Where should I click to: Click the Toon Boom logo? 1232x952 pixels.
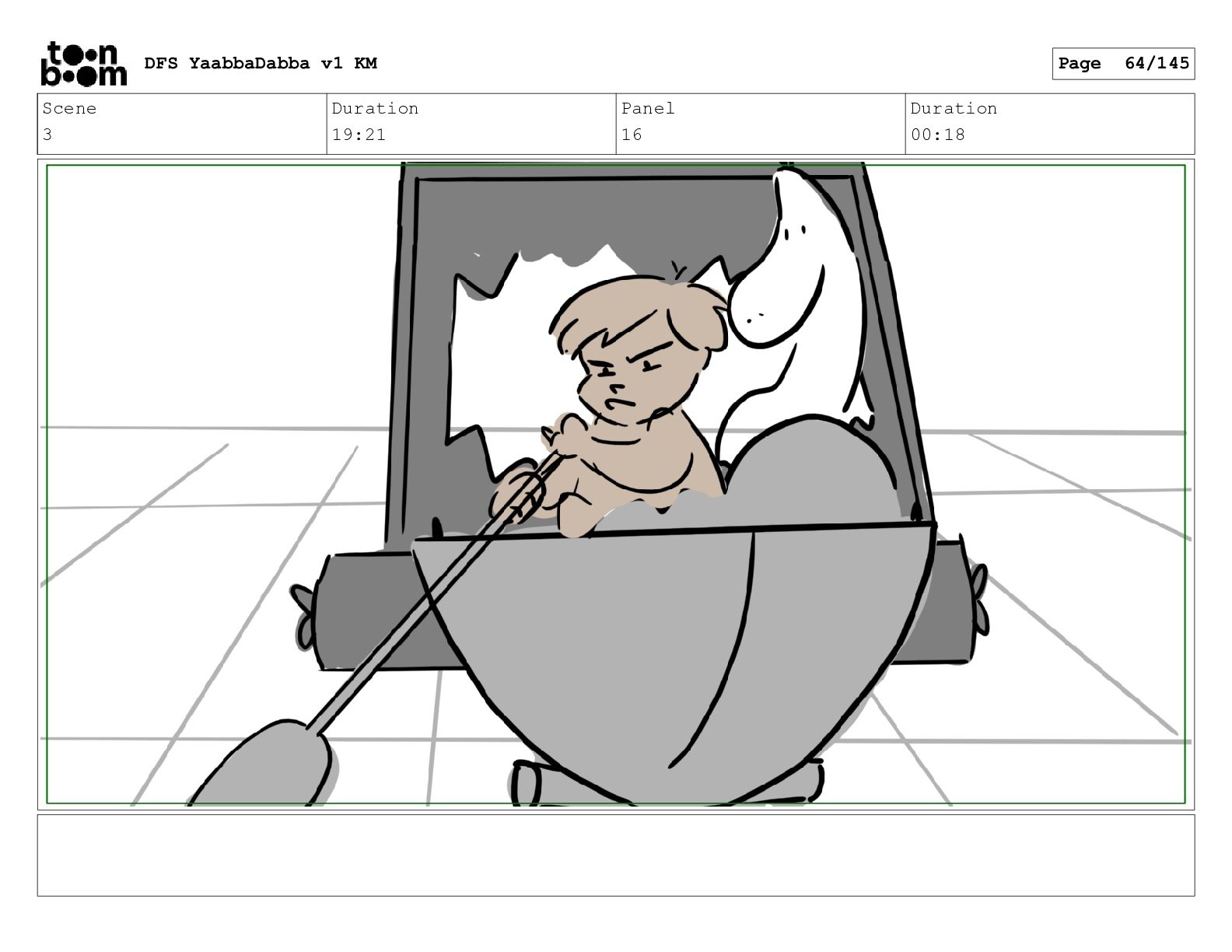click(x=83, y=63)
